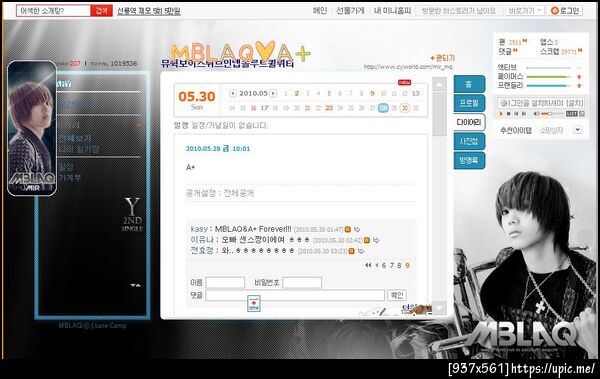Click scrollbar up arrow in diary panel
The height and width of the screenshot is (379, 600).
point(440,84)
